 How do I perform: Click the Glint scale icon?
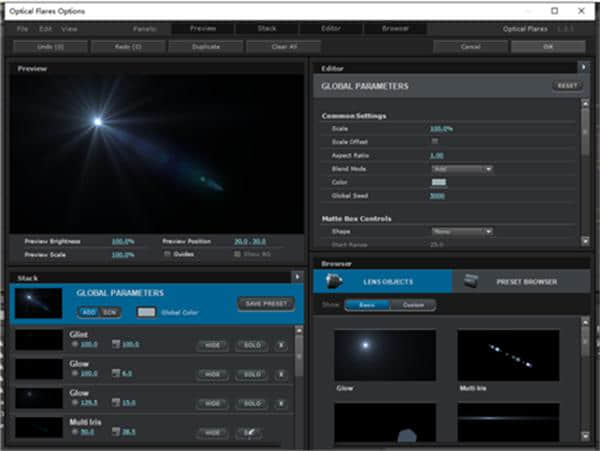coord(115,344)
